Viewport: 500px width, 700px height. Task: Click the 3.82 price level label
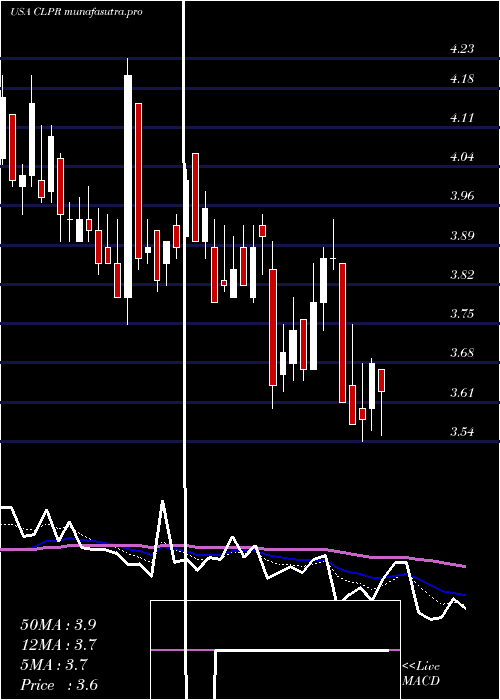pyautogui.click(x=462, y=275)
